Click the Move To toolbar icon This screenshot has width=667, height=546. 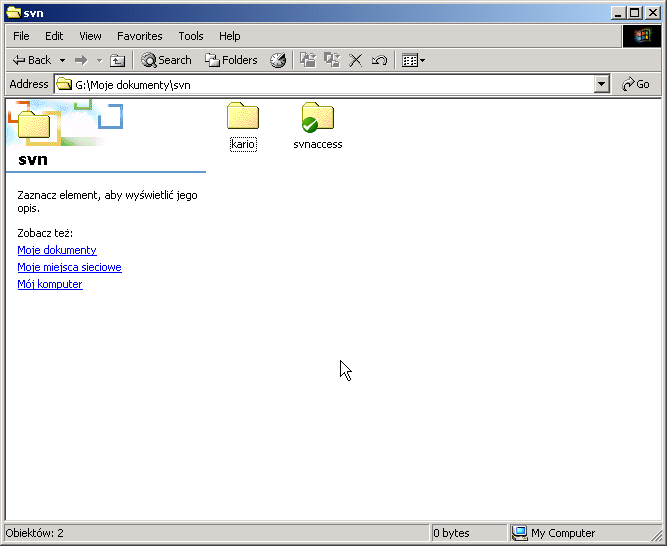308,60
